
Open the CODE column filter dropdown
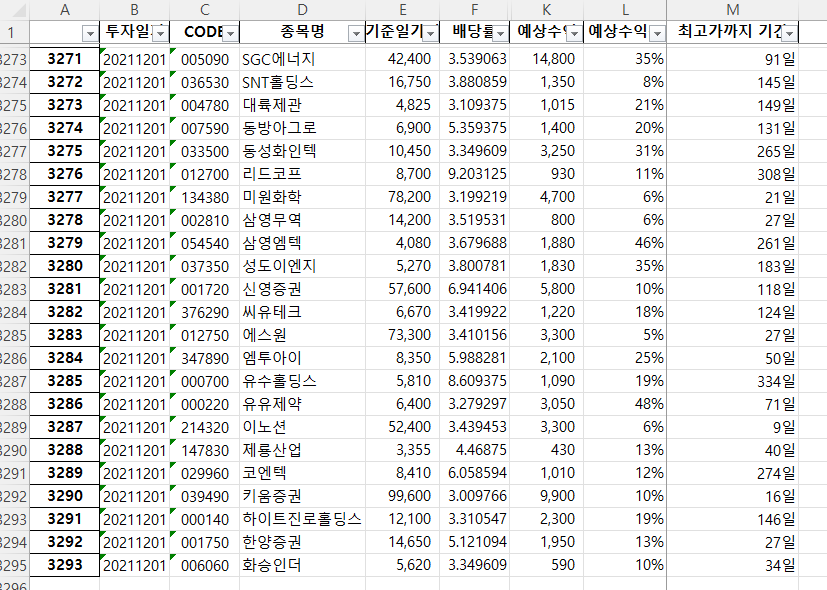tap(230, 34)
